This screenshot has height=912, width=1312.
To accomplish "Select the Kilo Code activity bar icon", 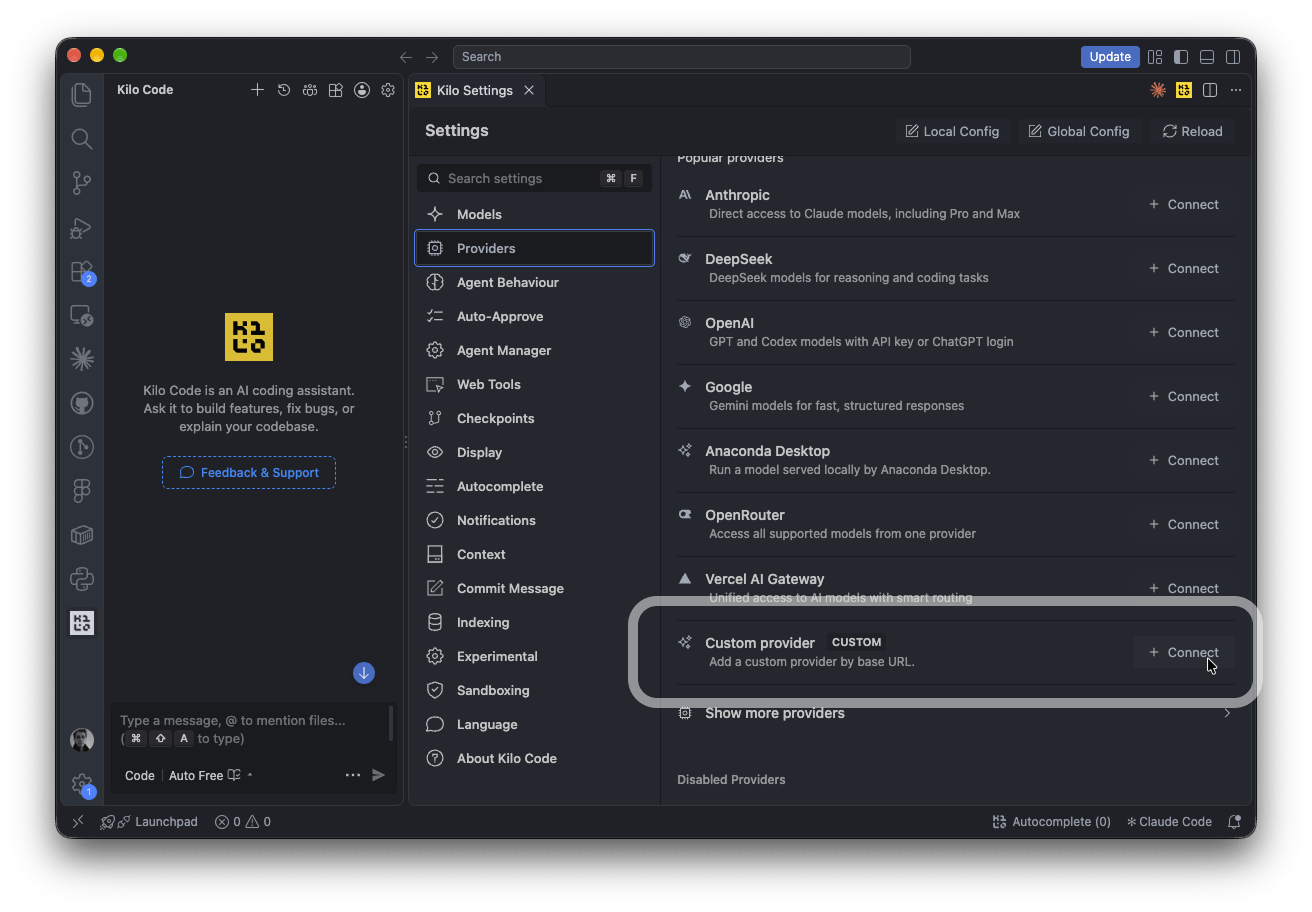I will pos(82,622).
